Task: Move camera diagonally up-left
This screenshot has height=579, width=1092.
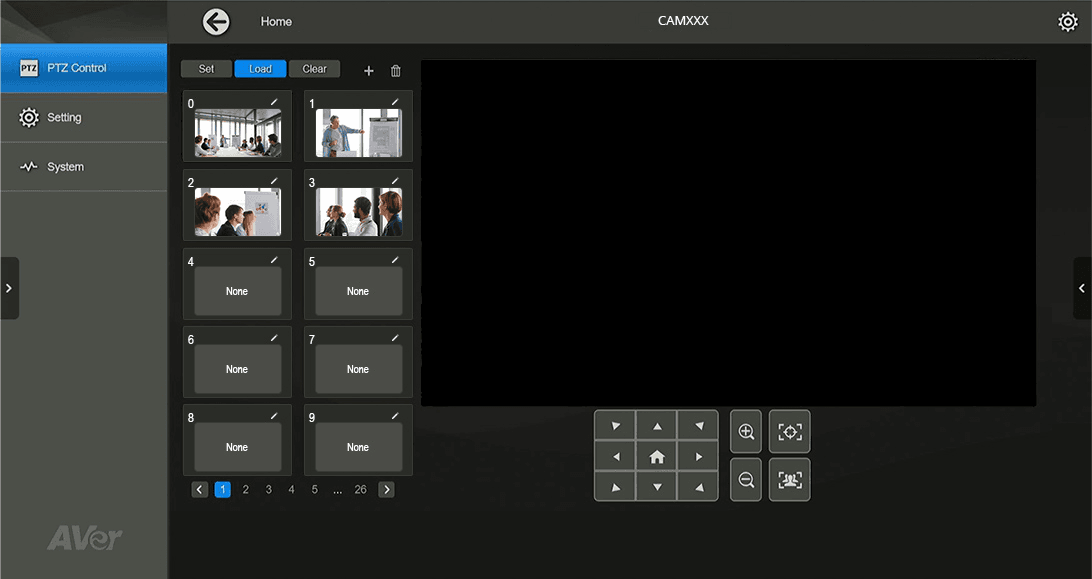Action: coord(616,426)
